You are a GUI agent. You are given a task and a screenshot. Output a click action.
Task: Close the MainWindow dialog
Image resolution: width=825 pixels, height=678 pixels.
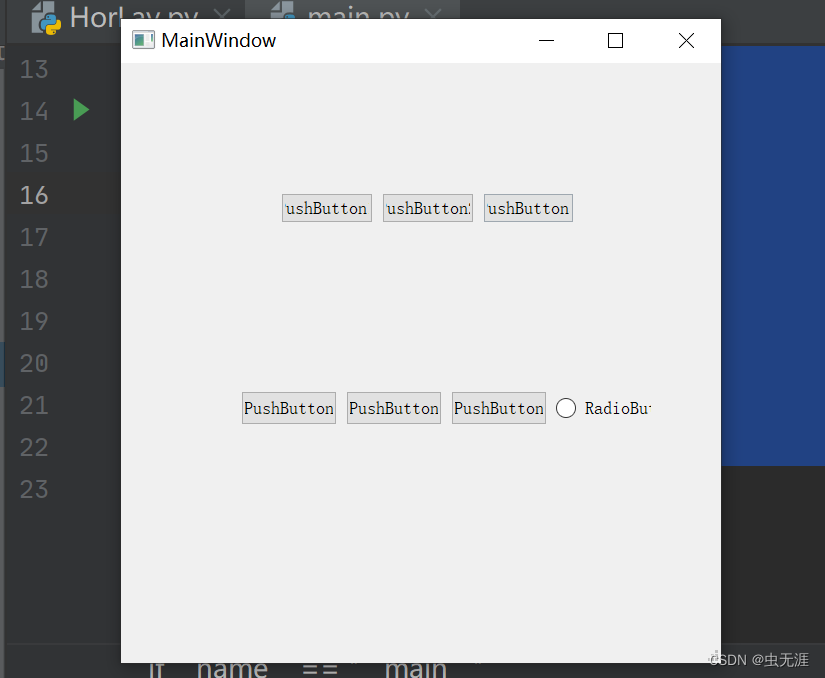pyautogui.click(x=686, y=41)
